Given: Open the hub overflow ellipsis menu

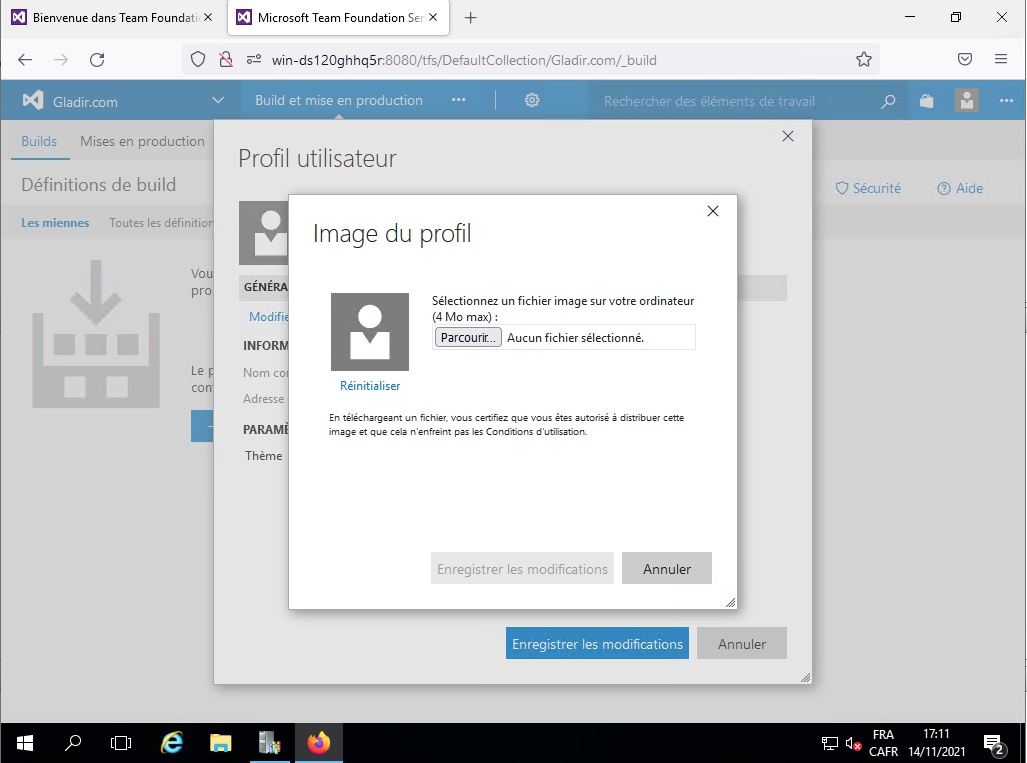Looking at the screenshot, I should [x=458, y=100].
